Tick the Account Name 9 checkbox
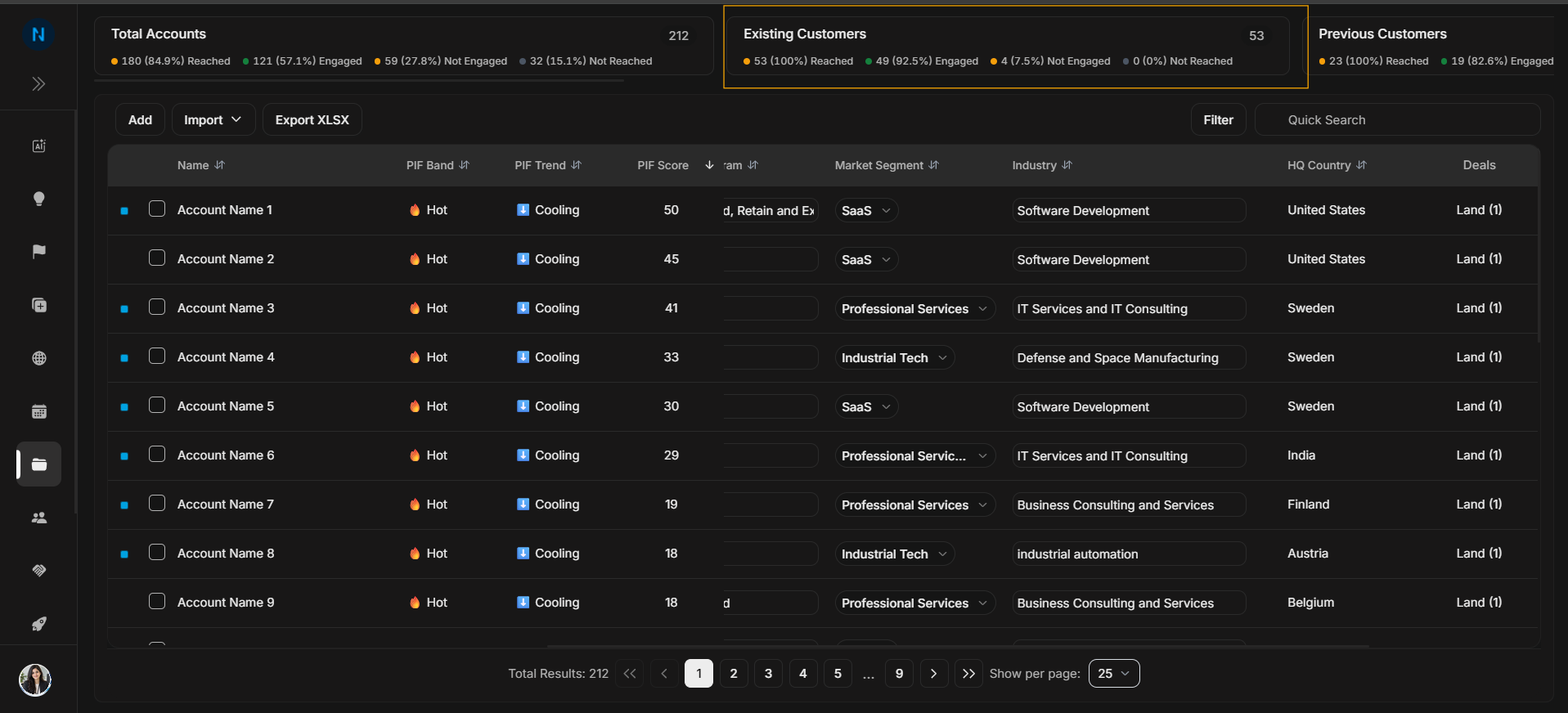The width and height of the screenshot is (1568, 713). click(157, 601)
